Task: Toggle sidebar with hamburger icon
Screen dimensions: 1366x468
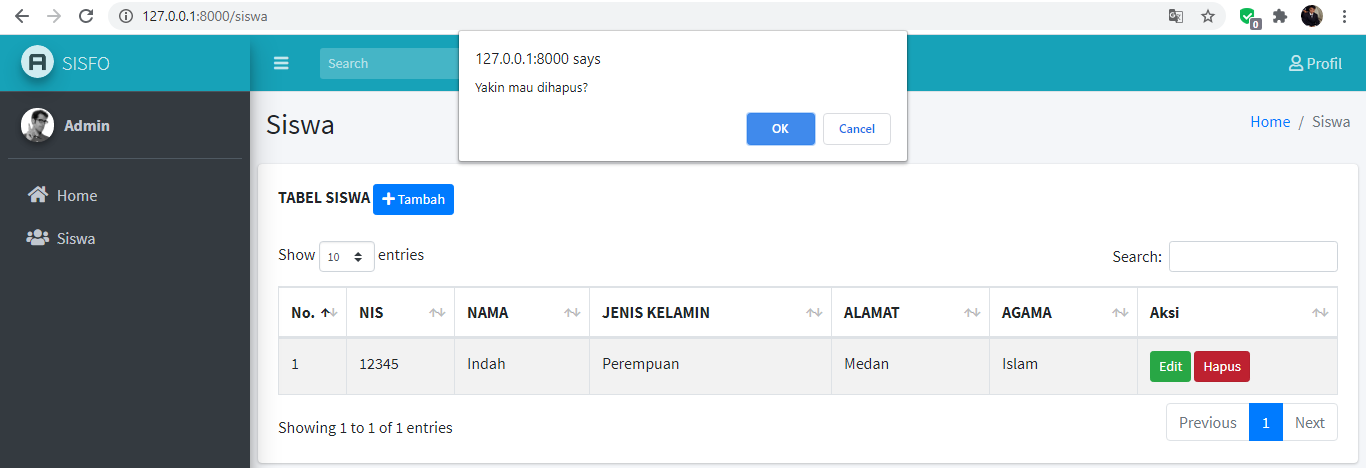Action: tap(281, 63)
